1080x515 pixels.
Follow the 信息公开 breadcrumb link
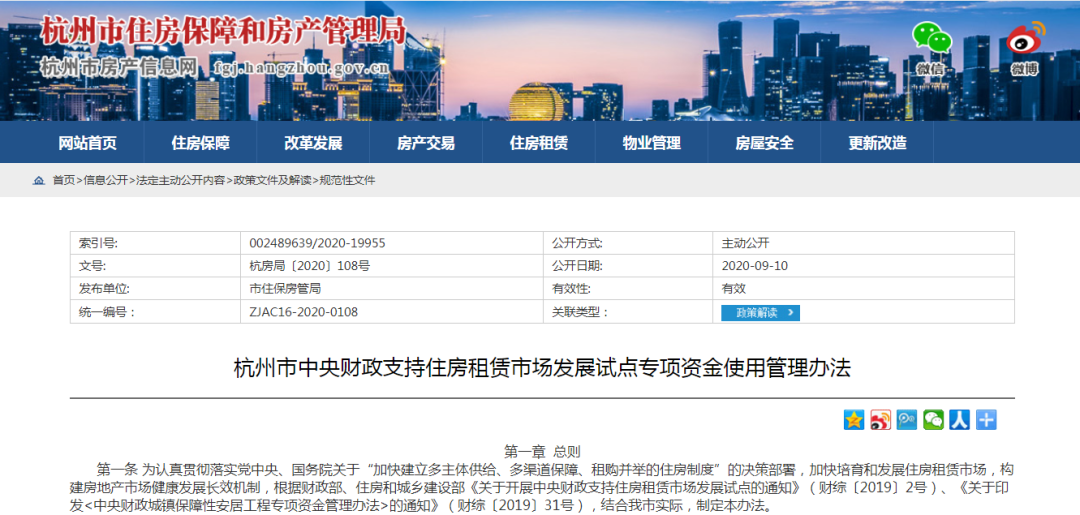pyautogui.click(x=105, y=181)
